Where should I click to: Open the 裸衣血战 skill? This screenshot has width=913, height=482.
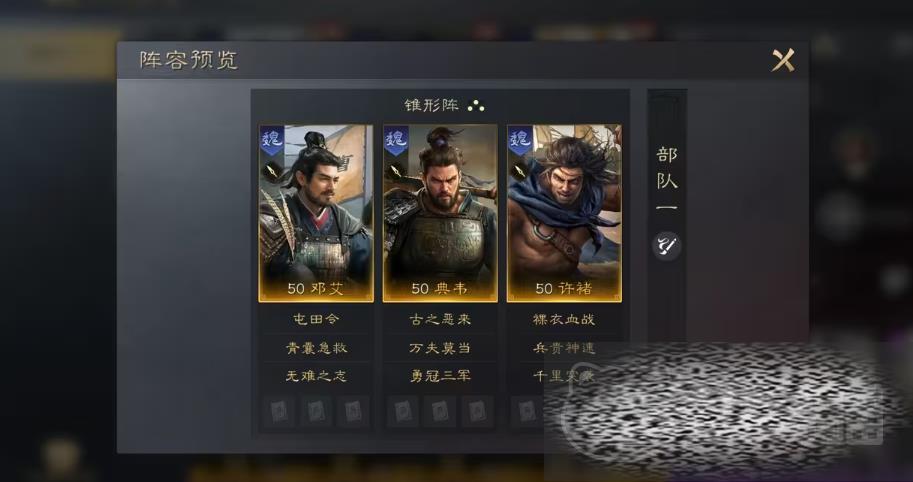click(564, 320)
